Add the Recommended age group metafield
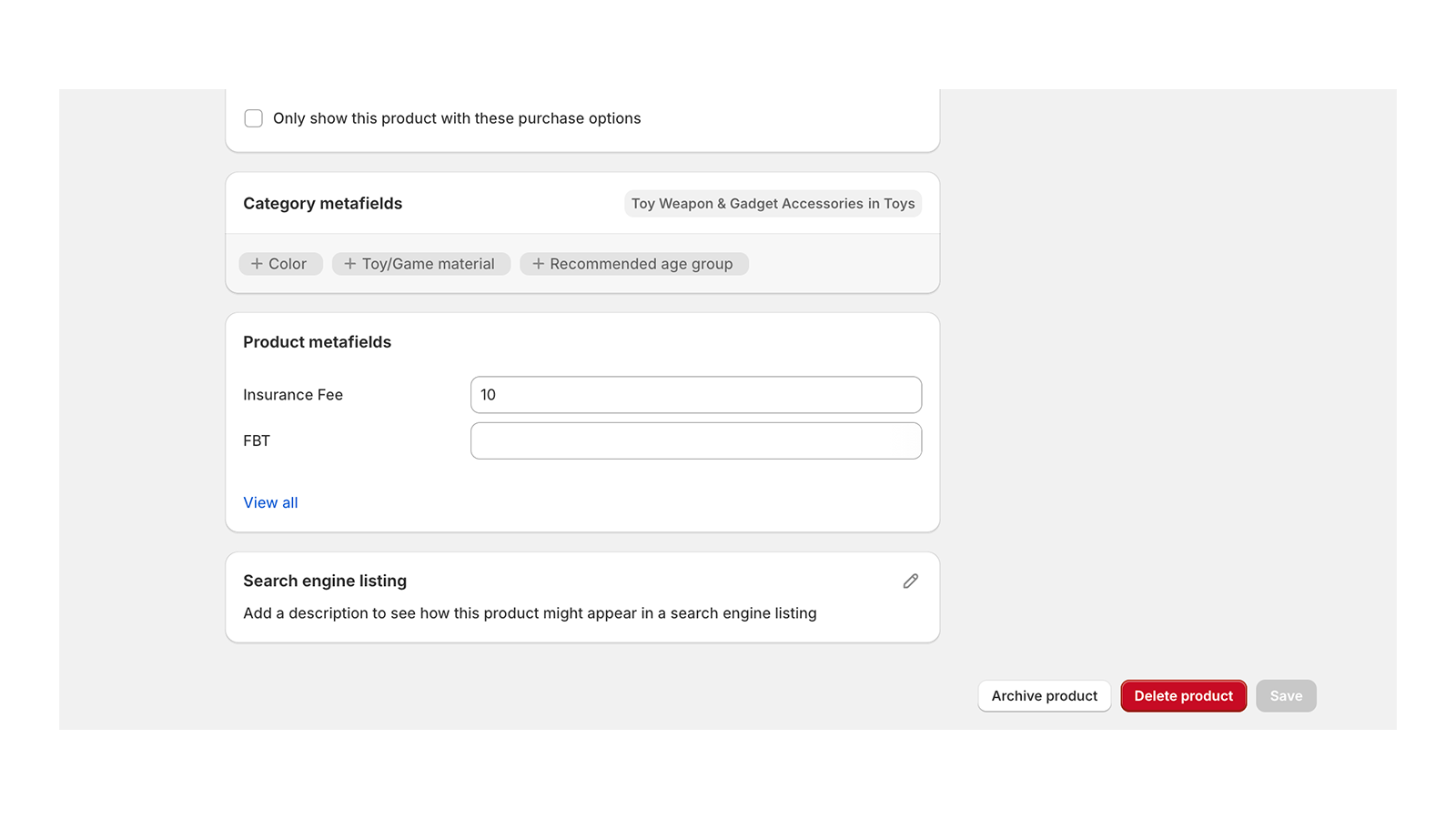The image size is (1456, 819). 634,263
